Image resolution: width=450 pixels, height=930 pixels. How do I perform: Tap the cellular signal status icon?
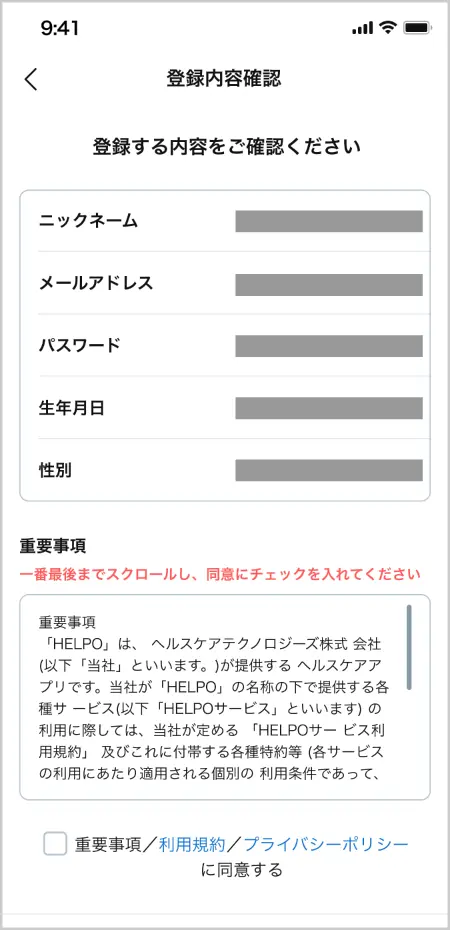pos(362,28)
